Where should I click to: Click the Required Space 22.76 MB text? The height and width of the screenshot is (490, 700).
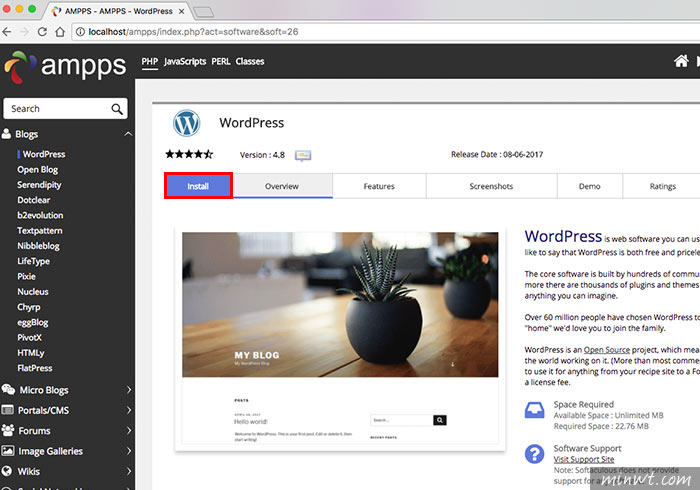601,426
